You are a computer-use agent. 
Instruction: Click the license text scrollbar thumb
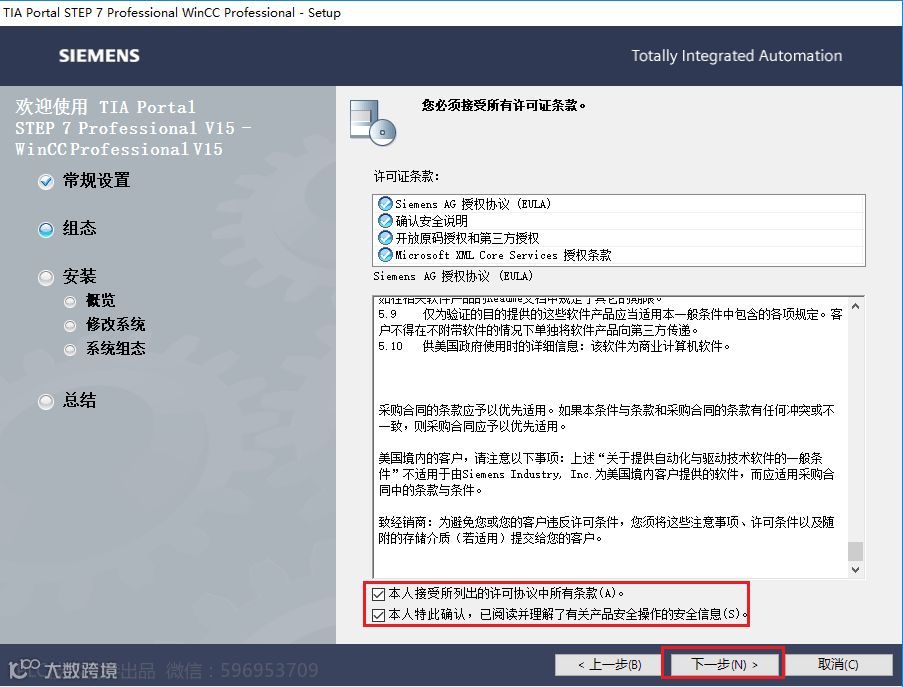pos(856,551)
